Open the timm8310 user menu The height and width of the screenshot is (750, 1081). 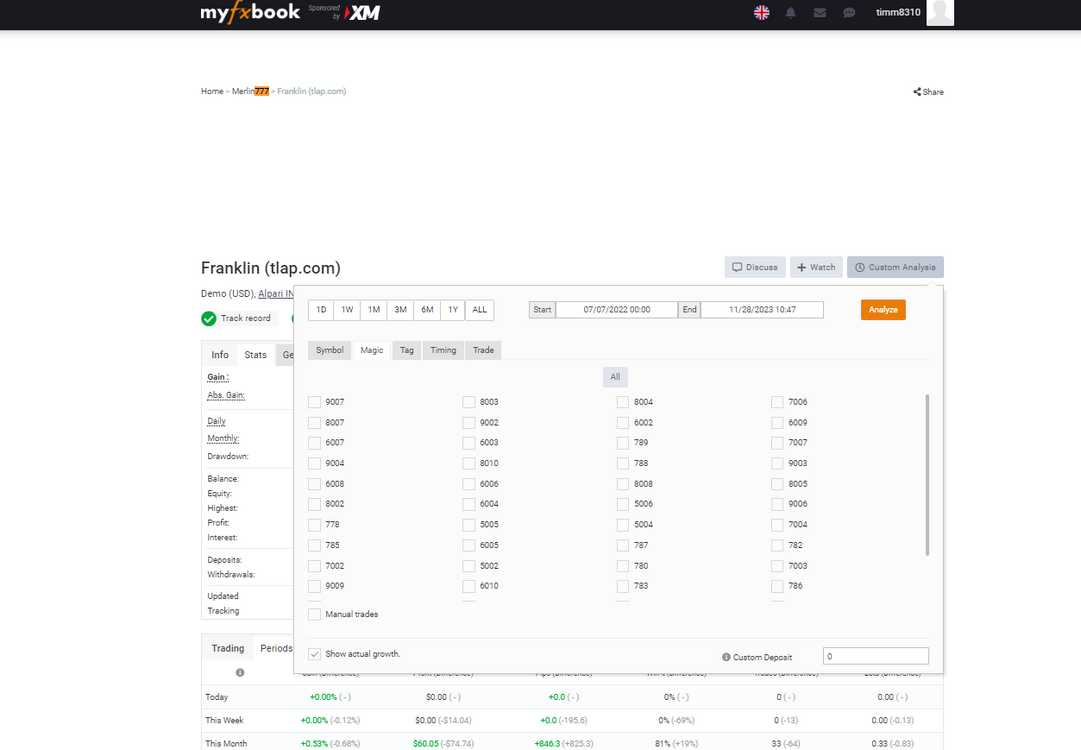pyautogui.click(x=898, y=12)
